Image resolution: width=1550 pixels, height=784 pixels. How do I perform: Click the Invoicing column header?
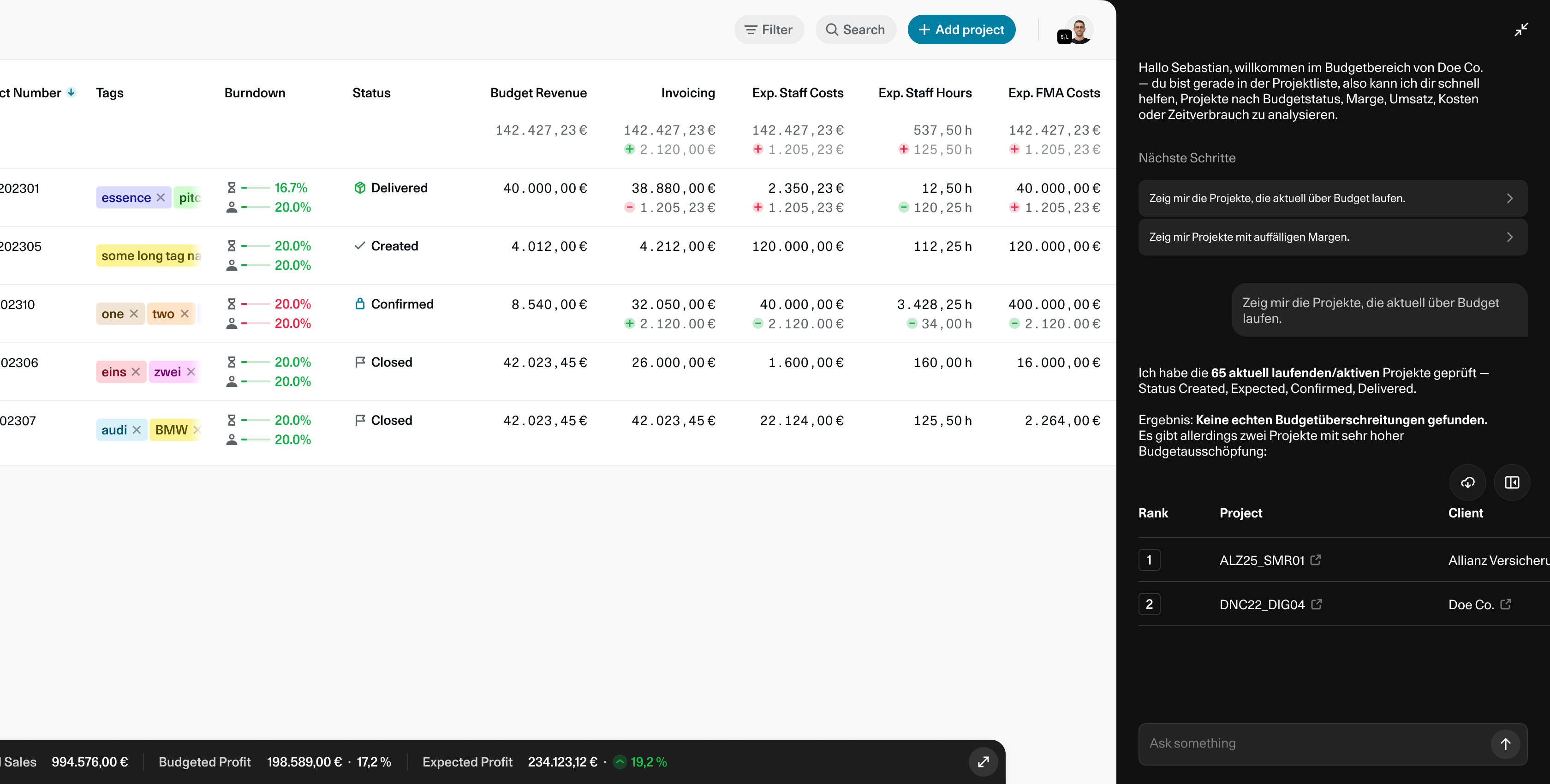pos(688,93)
